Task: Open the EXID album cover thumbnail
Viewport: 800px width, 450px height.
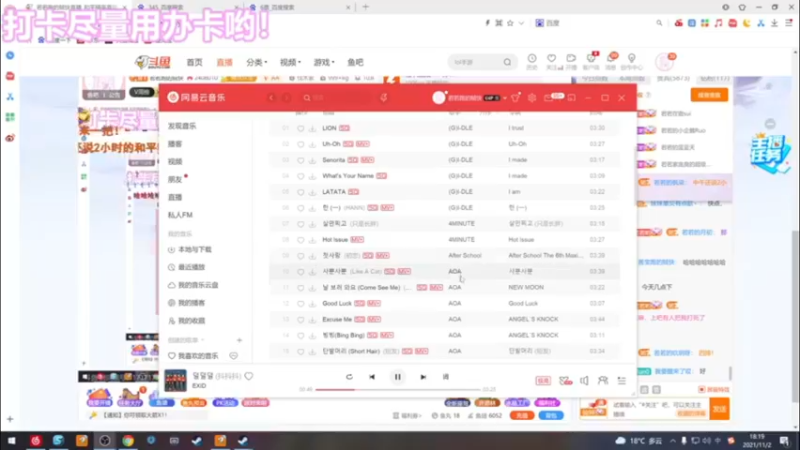Action: click(x=176, y=381)
